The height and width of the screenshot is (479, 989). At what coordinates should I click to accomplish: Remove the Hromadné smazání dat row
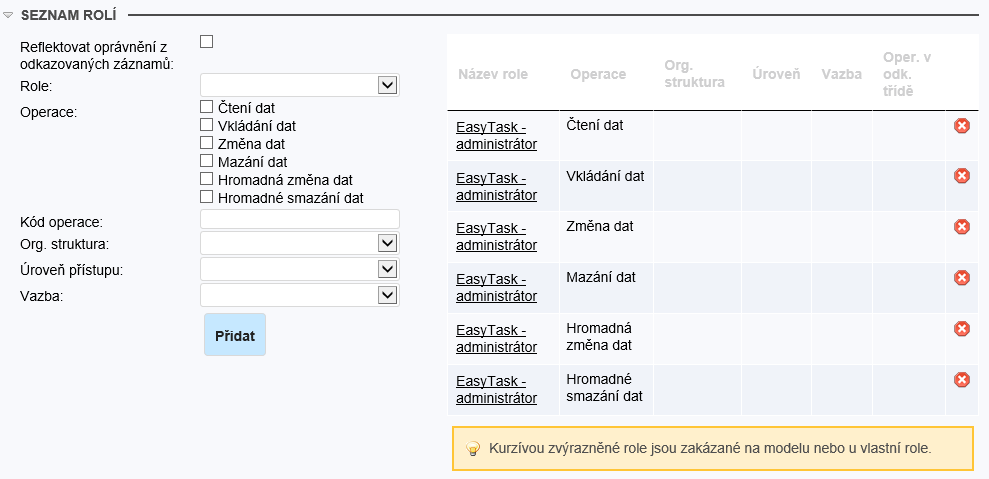pyautogui.click(x=962, y=380)
